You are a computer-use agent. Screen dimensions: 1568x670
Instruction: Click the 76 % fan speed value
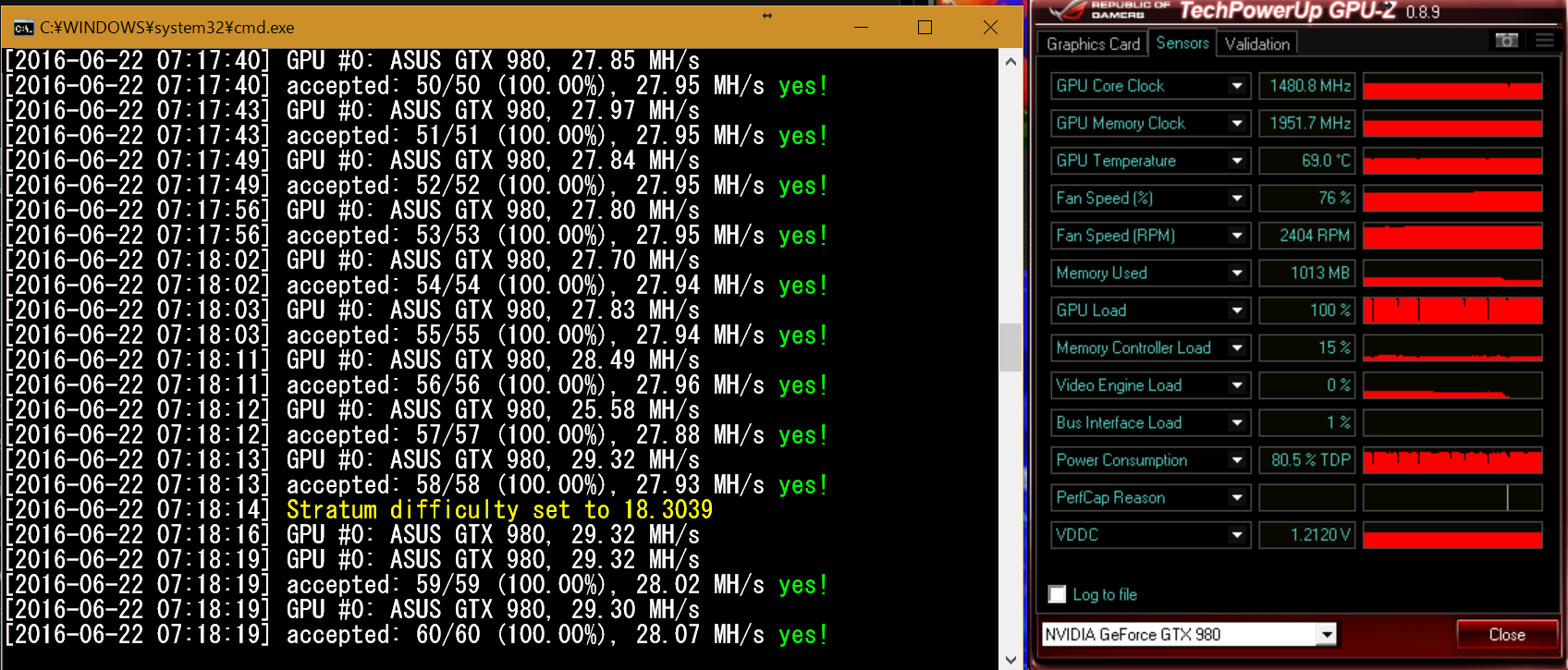pyautogui.click(x=1307, y=198)
